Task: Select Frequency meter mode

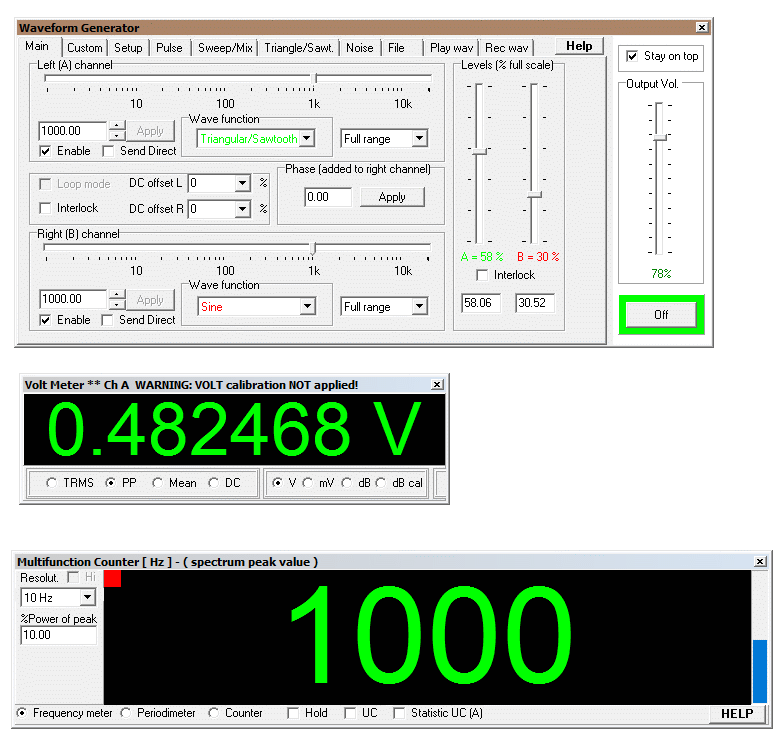Action: coord(21,713)
